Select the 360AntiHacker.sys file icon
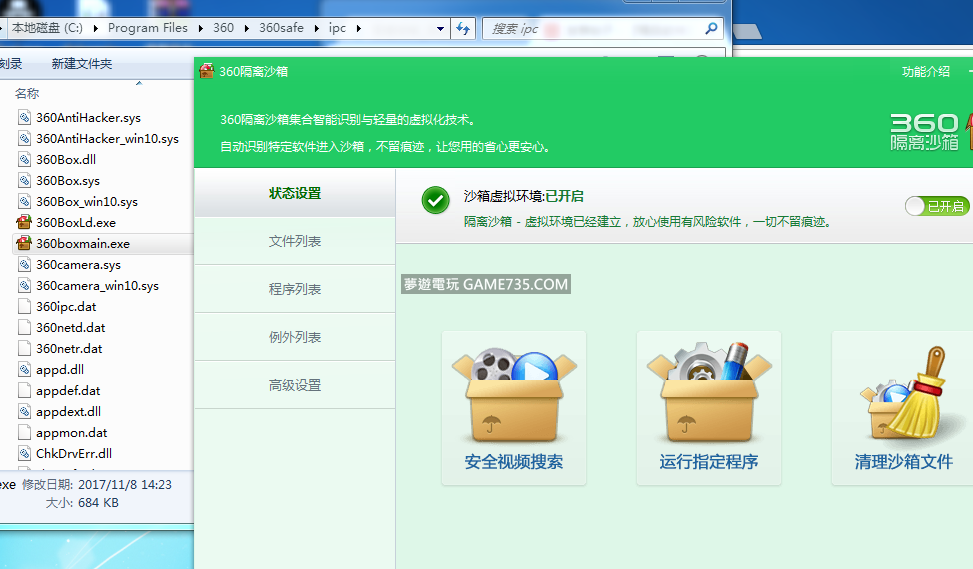The height and width of the screenshot is (569, 973). pos(24,117)
